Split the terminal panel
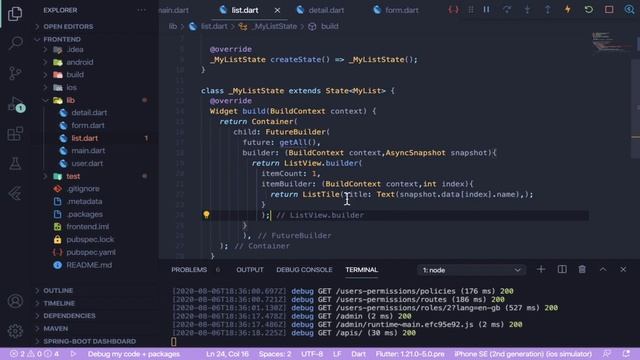Screen dimensions: 640x360 tap(562, 269)
